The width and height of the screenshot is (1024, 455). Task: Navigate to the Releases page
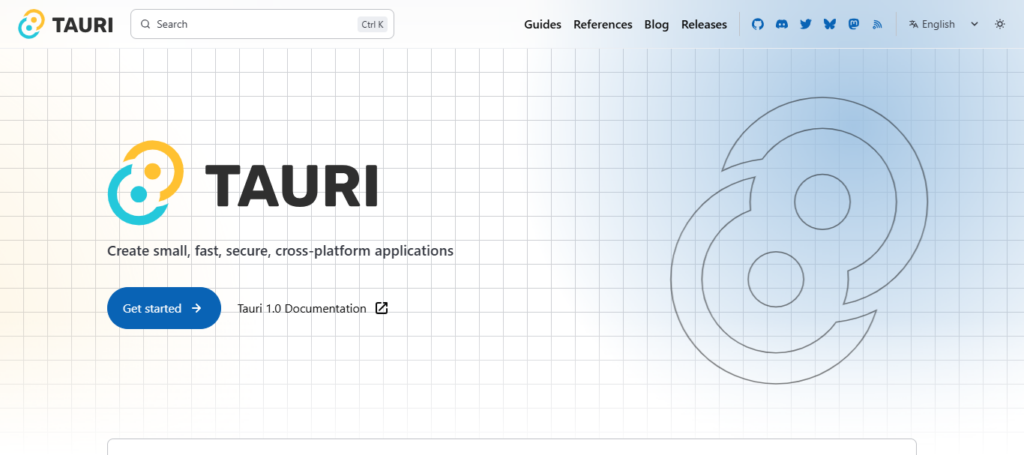click(704, 24)
